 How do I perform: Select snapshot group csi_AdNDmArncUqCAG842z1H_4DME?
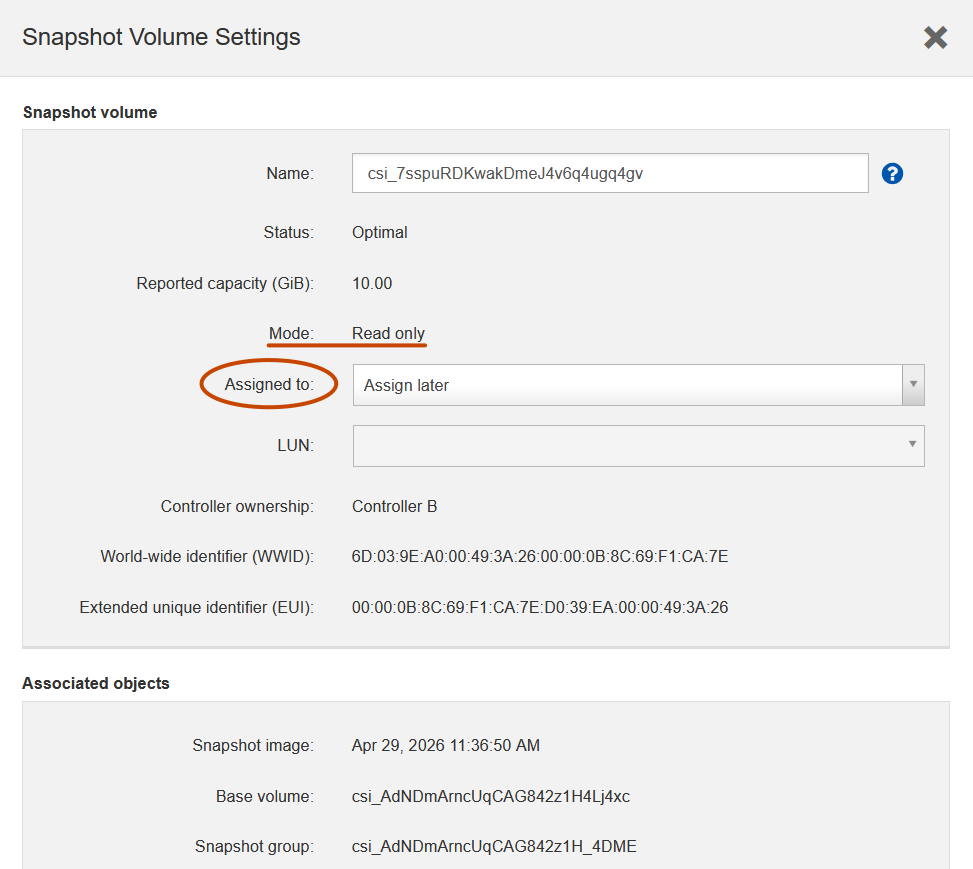point(494,847)
